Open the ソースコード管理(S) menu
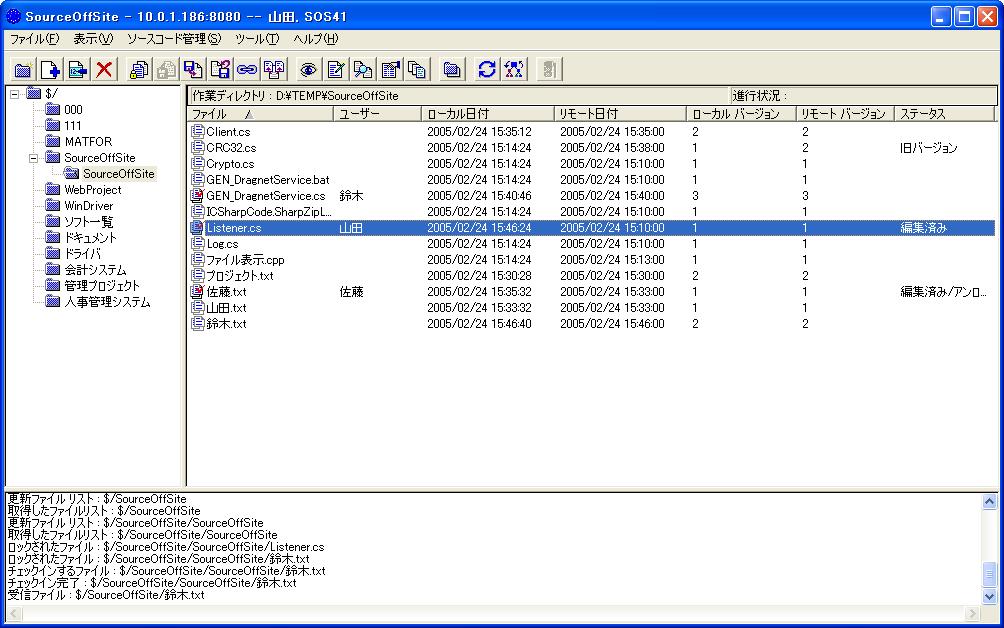This screenshot has height=628, width=1004. 174,39
